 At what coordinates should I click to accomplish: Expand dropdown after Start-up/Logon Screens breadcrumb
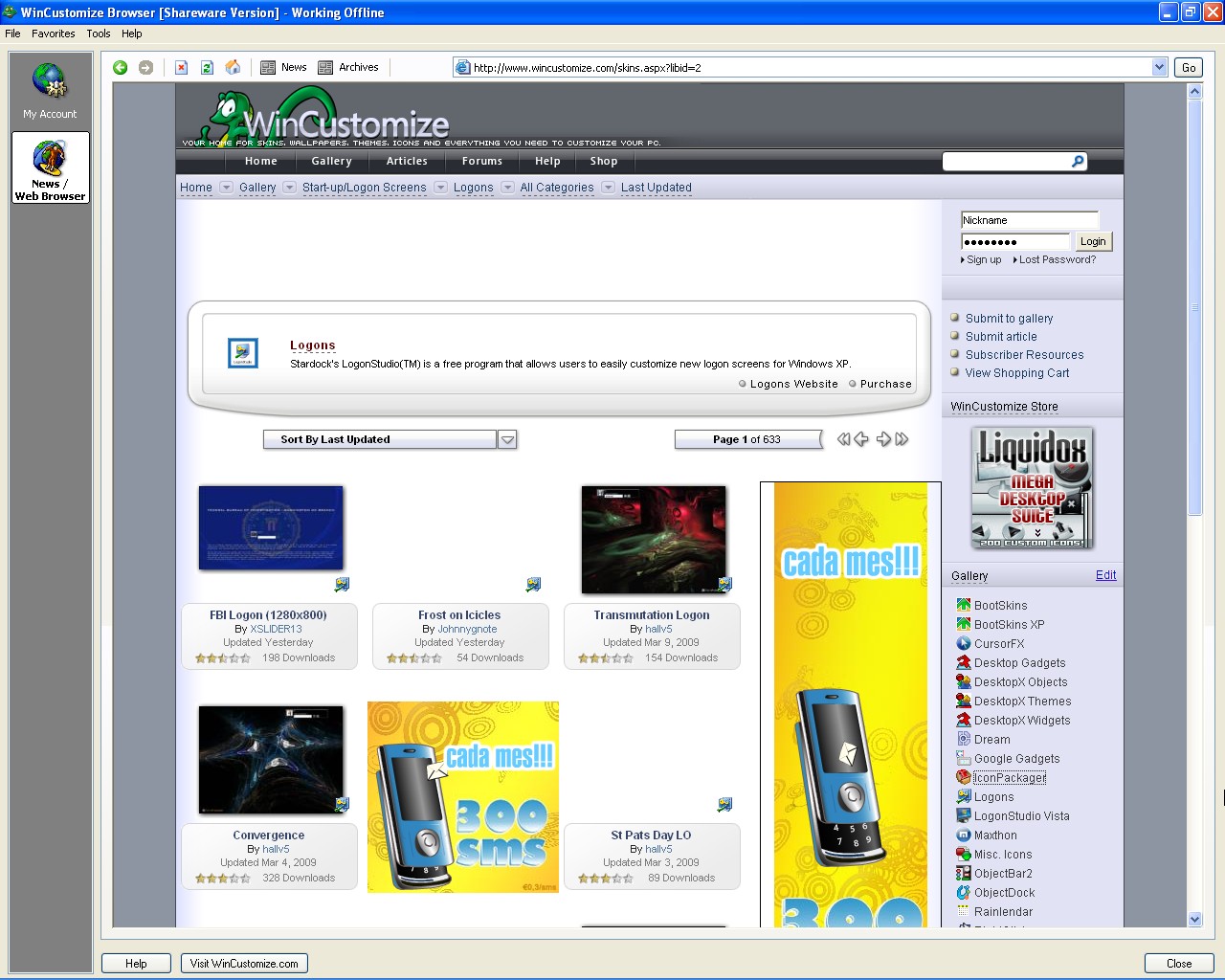point(441,188)
